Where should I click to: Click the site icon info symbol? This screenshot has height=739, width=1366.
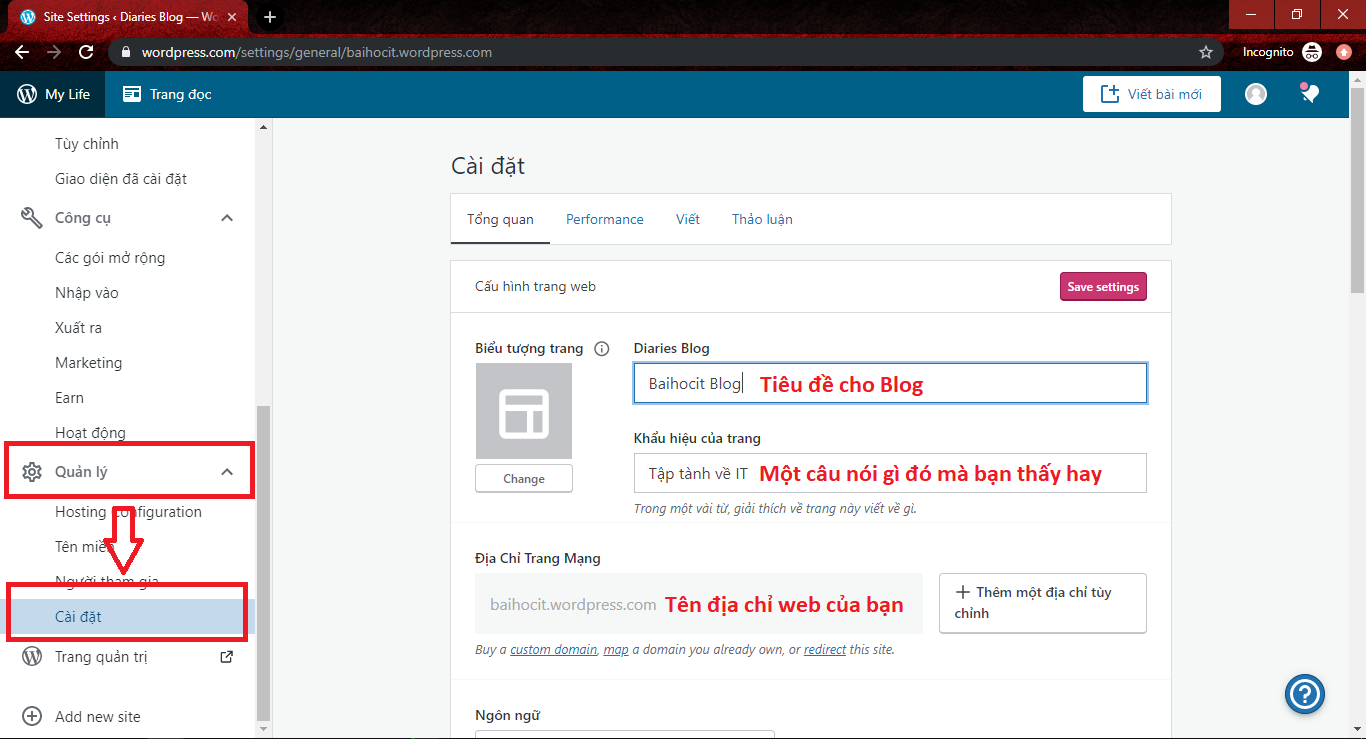click(x=601, y=349)
